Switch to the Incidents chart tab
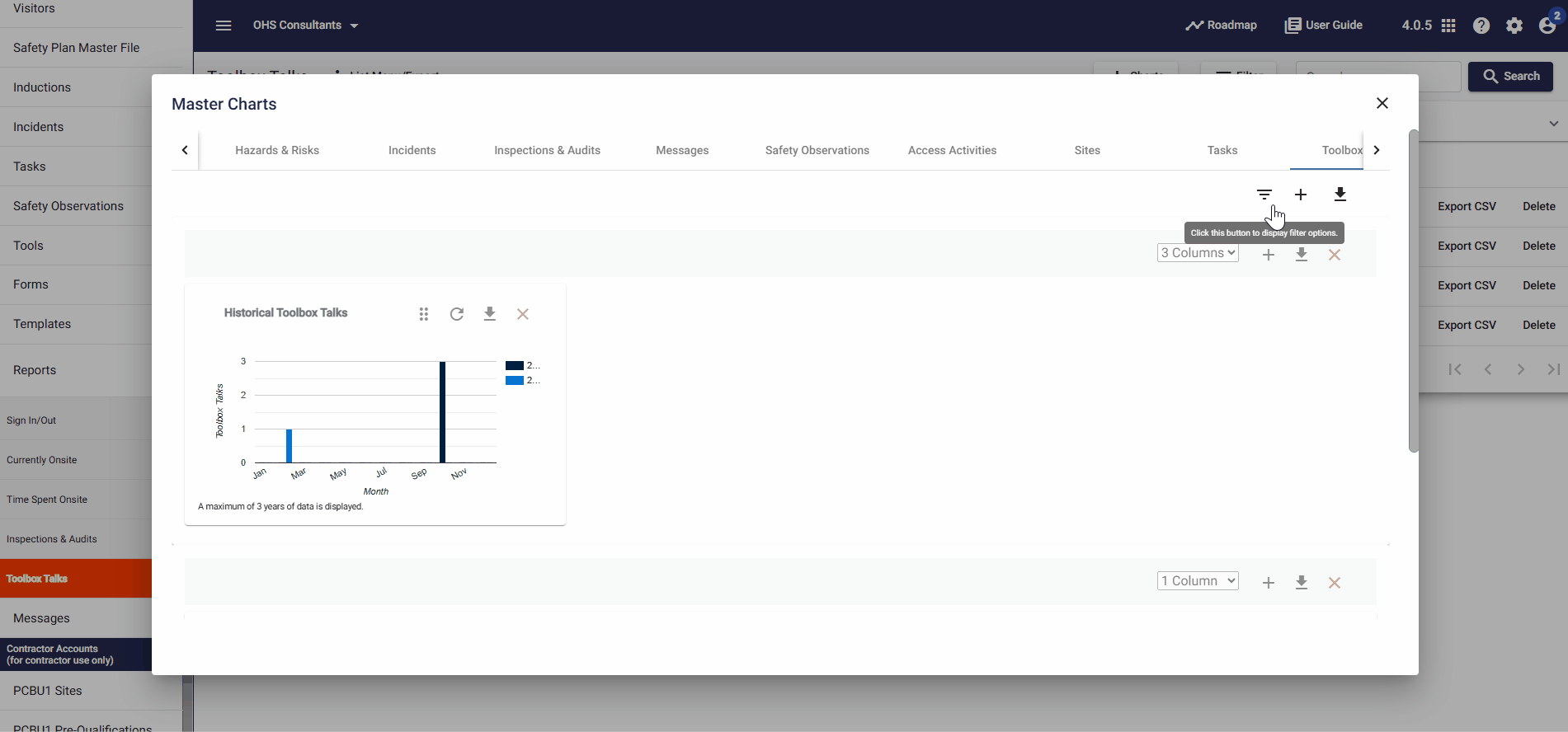Image resolution: width=1568 pixels, height=732 pixels. 412,150
